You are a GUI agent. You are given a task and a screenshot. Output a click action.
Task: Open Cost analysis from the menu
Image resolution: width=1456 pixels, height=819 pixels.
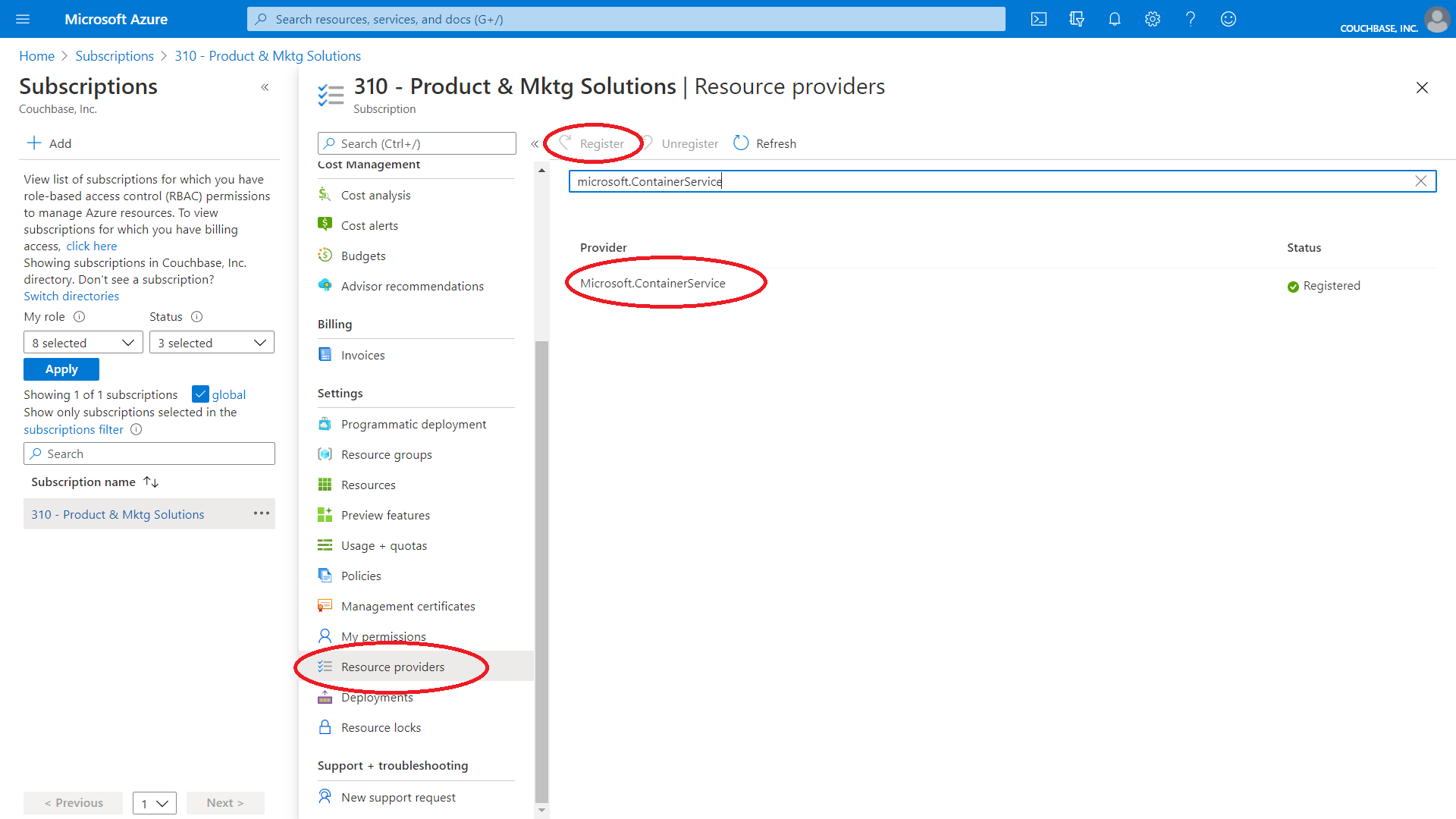tap(375, 195)
